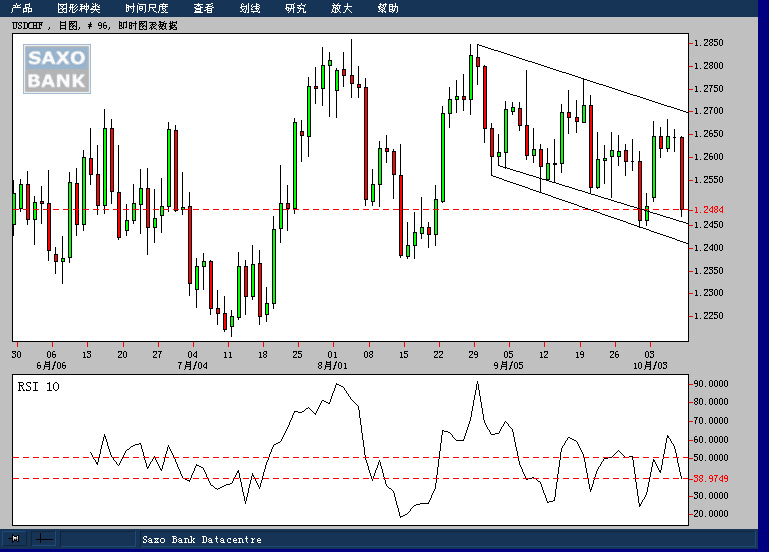Open the 产品 menu

pyautogui.click(x=22, y=8)
